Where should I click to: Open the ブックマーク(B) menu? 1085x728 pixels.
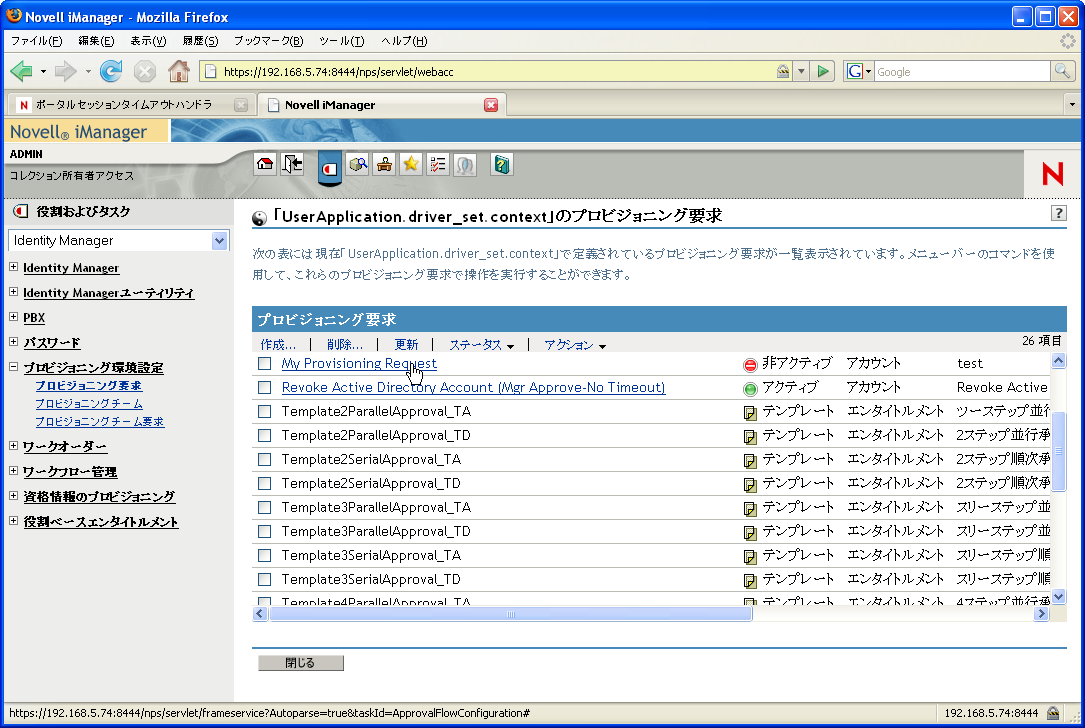(268, 41)
